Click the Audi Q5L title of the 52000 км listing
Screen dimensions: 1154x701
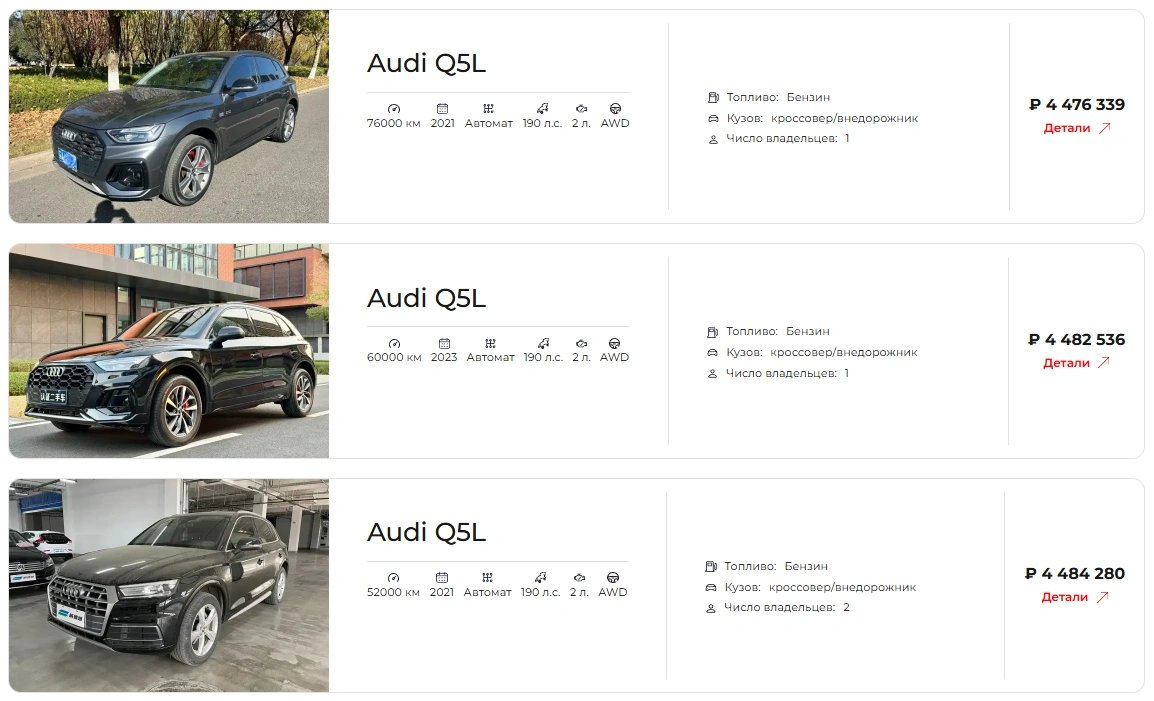pos(426,532)
